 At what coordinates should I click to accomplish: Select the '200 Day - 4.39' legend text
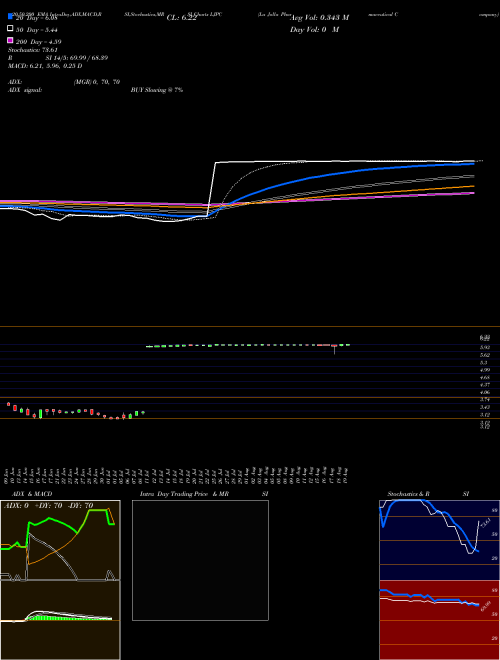click(38, 42)
